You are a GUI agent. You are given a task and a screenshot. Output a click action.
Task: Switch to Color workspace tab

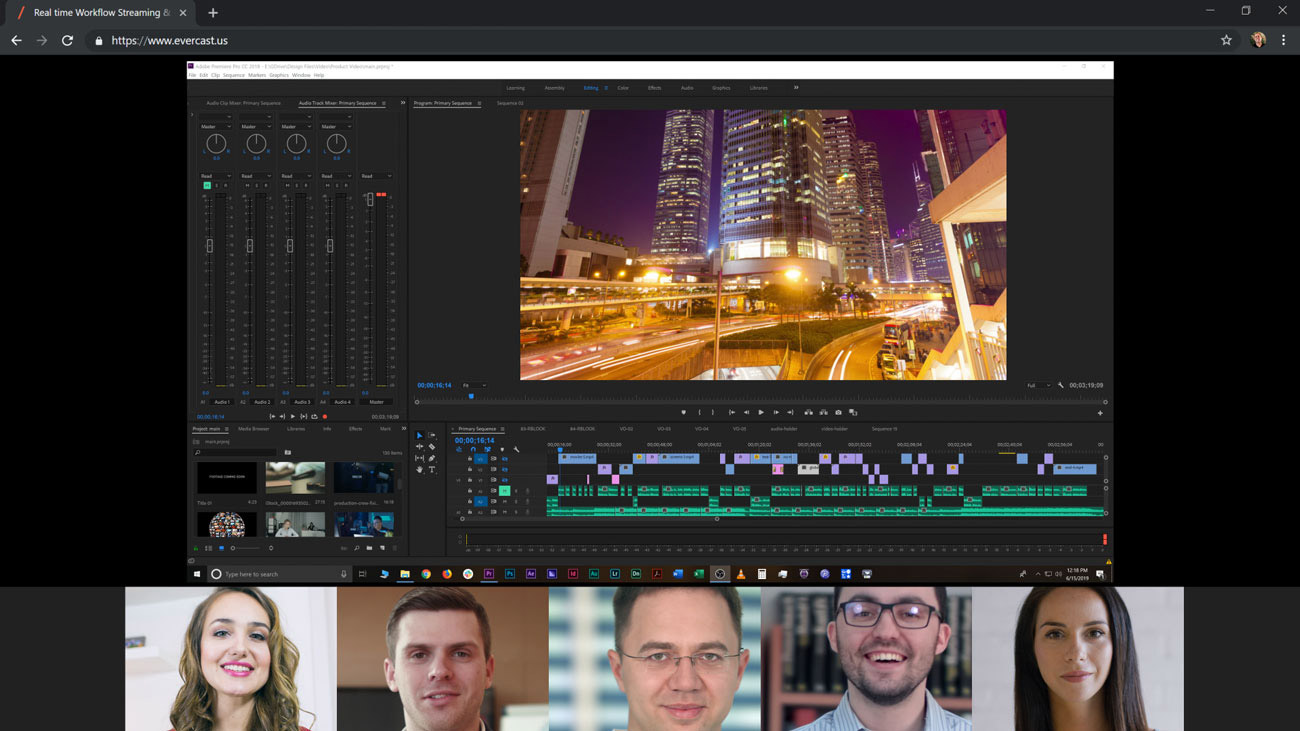click(623, 88)
